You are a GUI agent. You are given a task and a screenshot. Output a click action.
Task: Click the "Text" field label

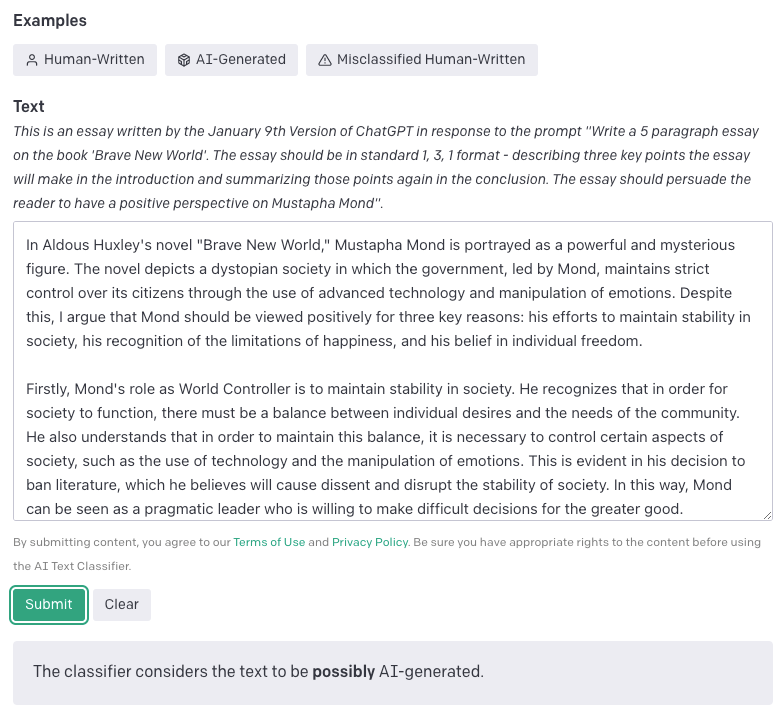tap(29, 106)
